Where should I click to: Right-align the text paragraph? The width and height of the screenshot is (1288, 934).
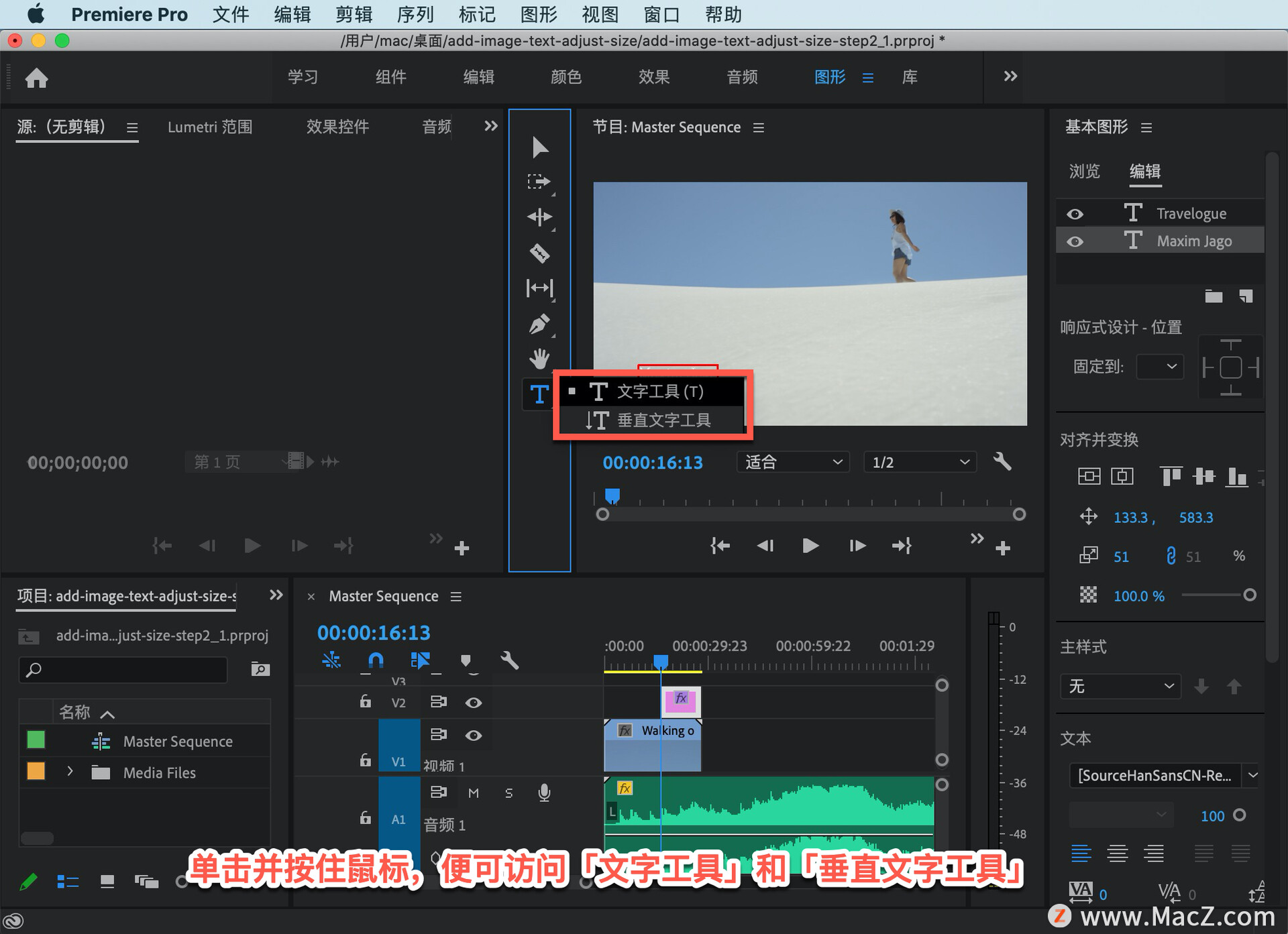1153,853
